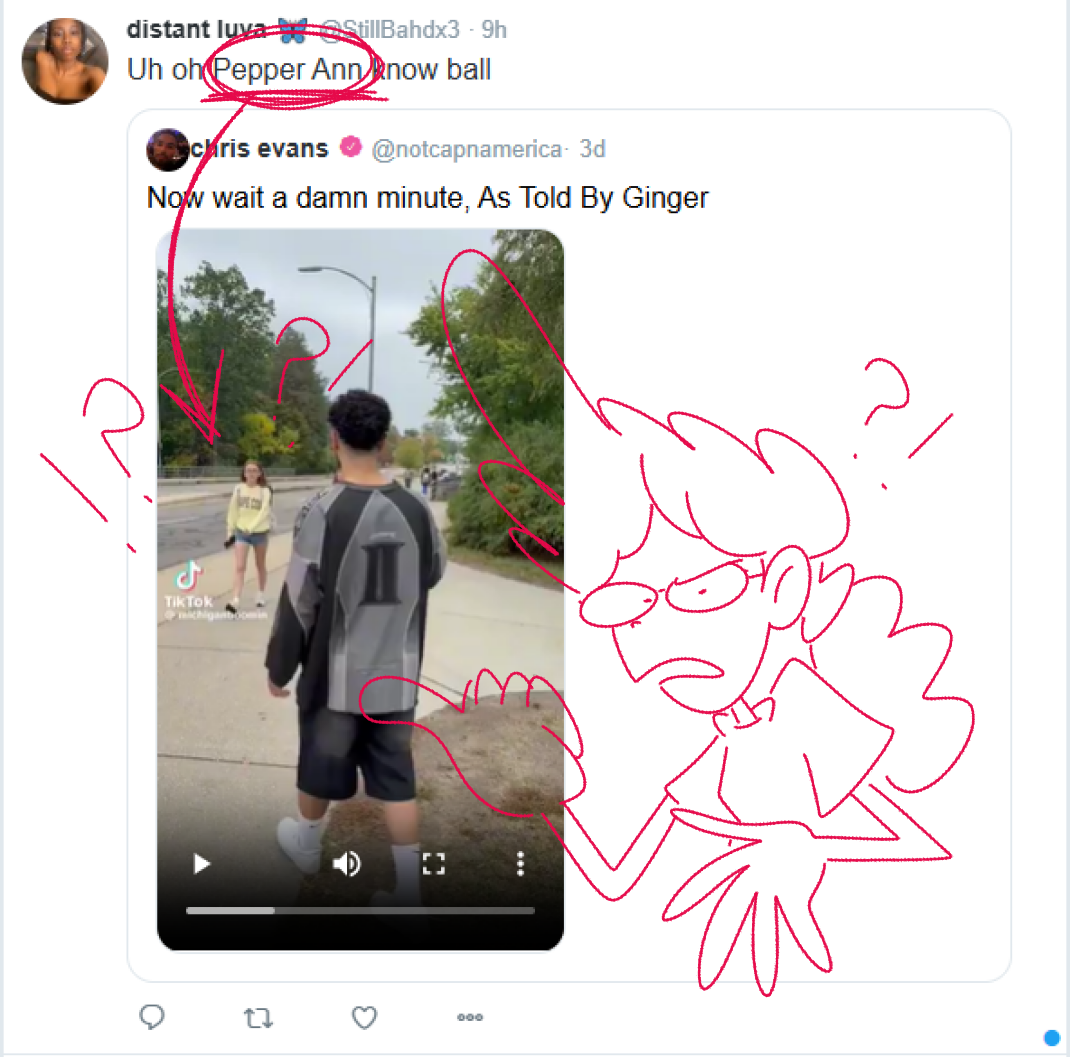The height and width of the screenshot is (1057, 1070).
Task: Seek using the video progress bar
Action: [360, 910]
